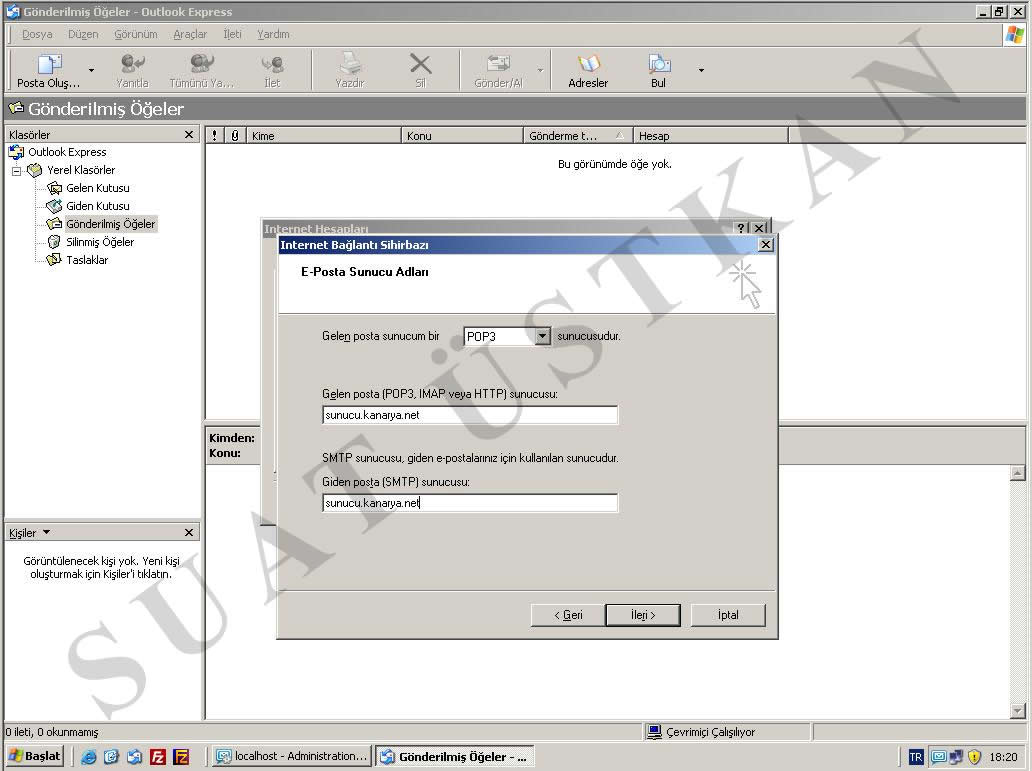Close the Internet Hesapları window
The image size is (1032, 771).
[x=760, y=228]
